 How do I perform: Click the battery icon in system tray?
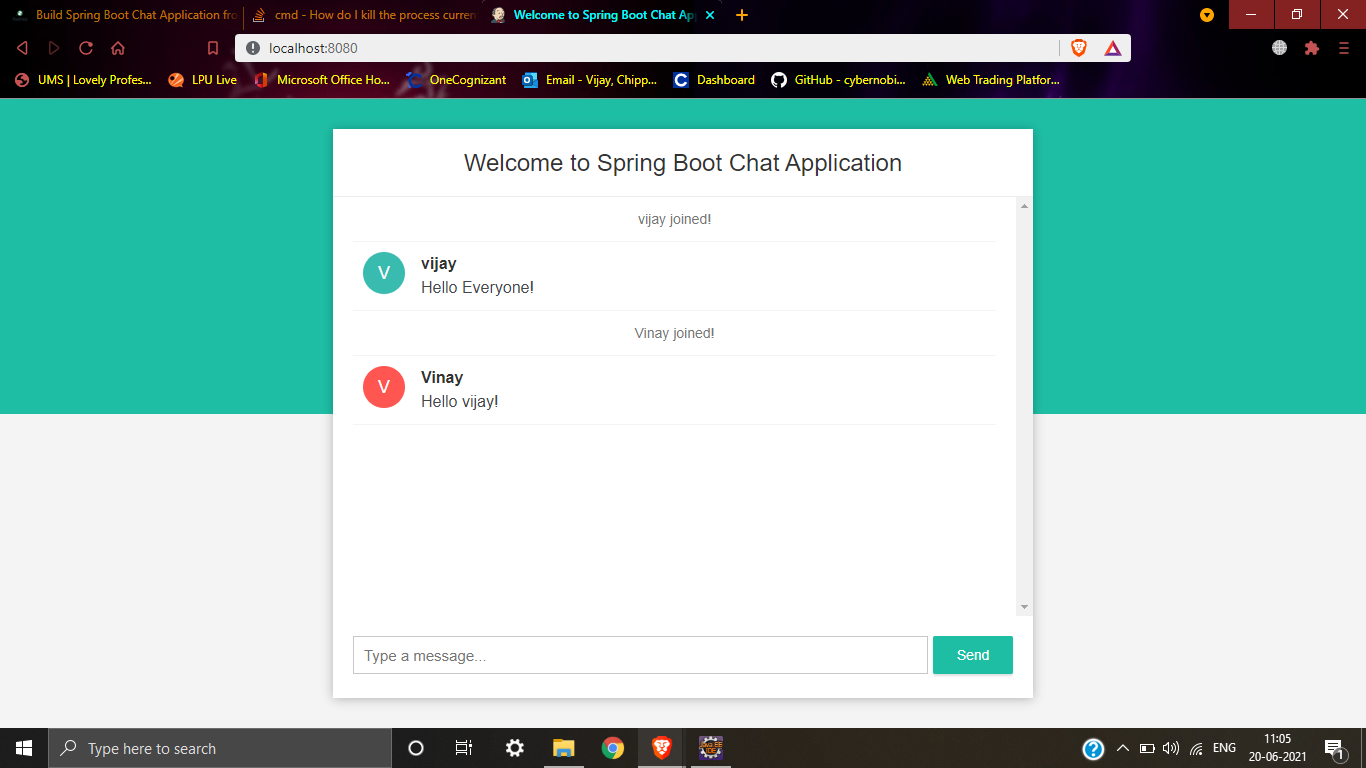point(1147,749)
